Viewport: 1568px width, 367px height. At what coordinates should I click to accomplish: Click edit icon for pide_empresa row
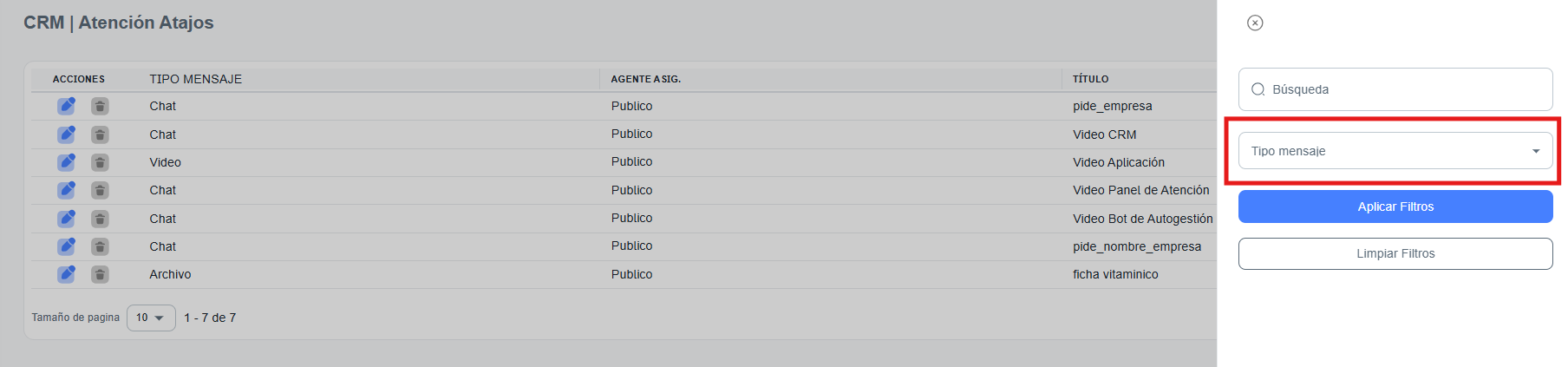(66, 107)
